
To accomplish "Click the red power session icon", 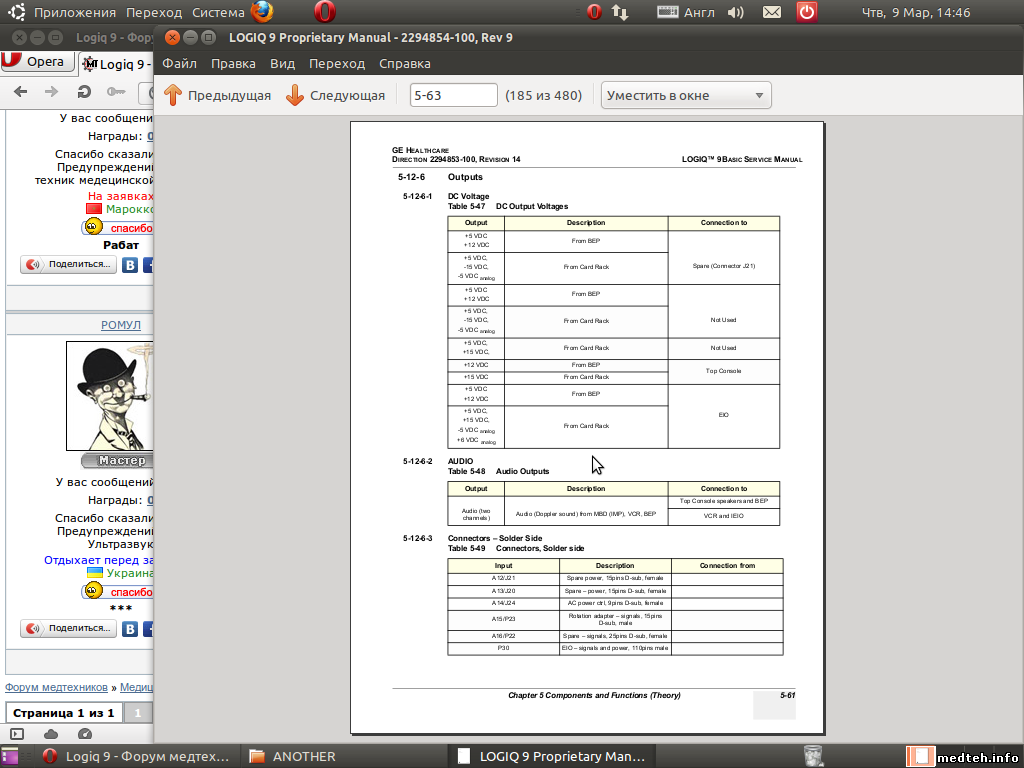I will [x=807, y=12].
